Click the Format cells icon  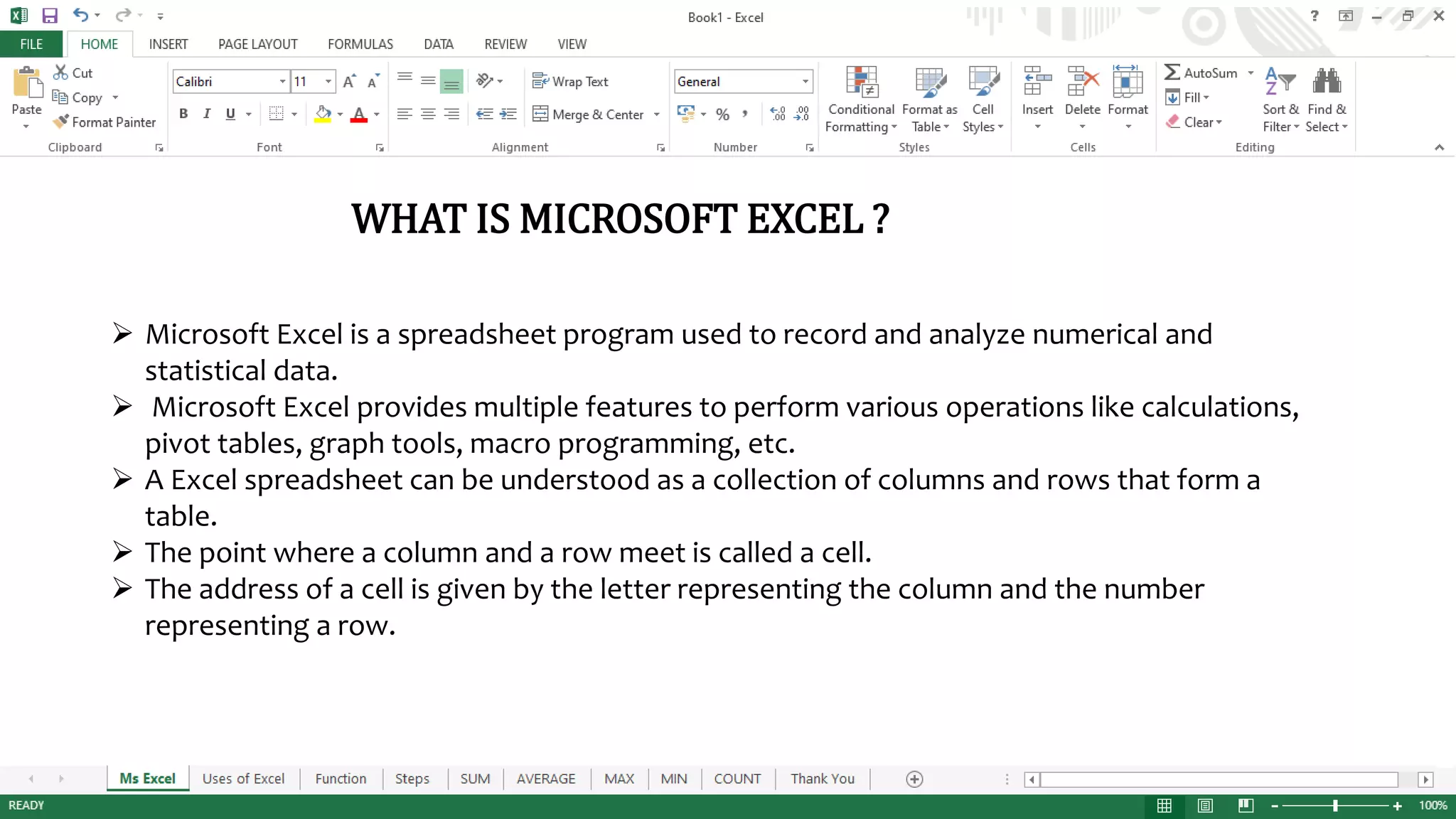click(1128, 80)
